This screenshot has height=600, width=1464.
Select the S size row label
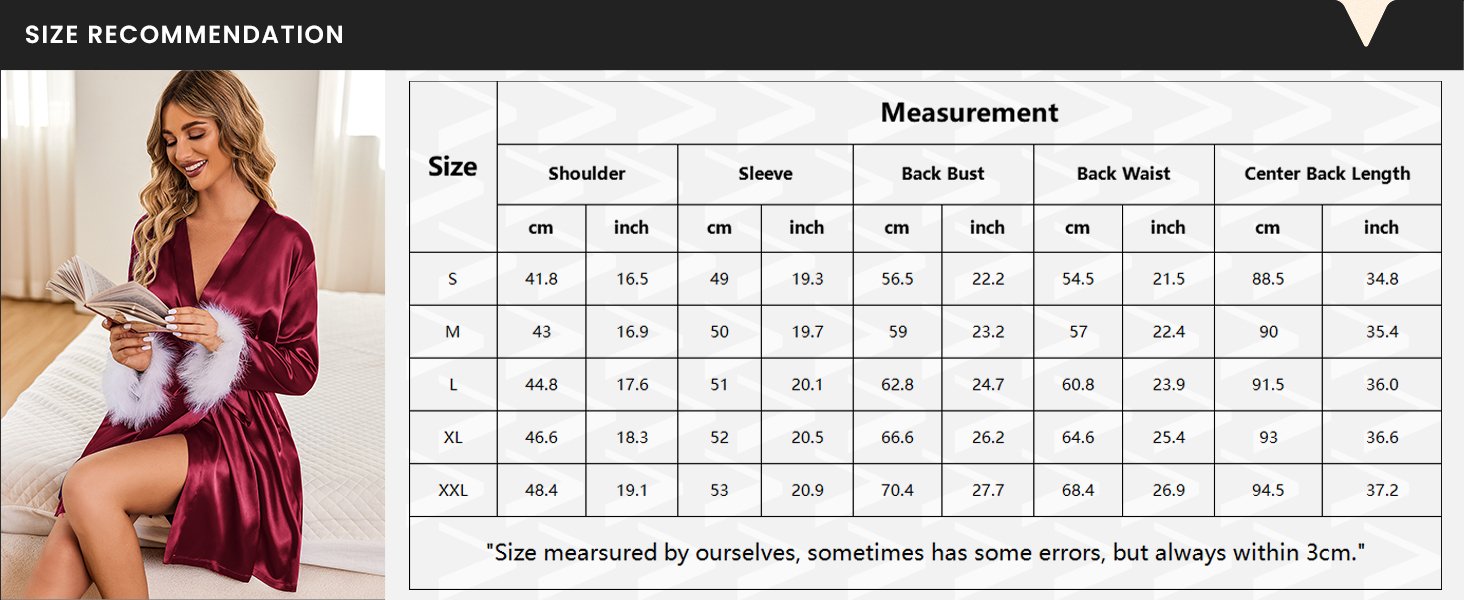[453, 279]
